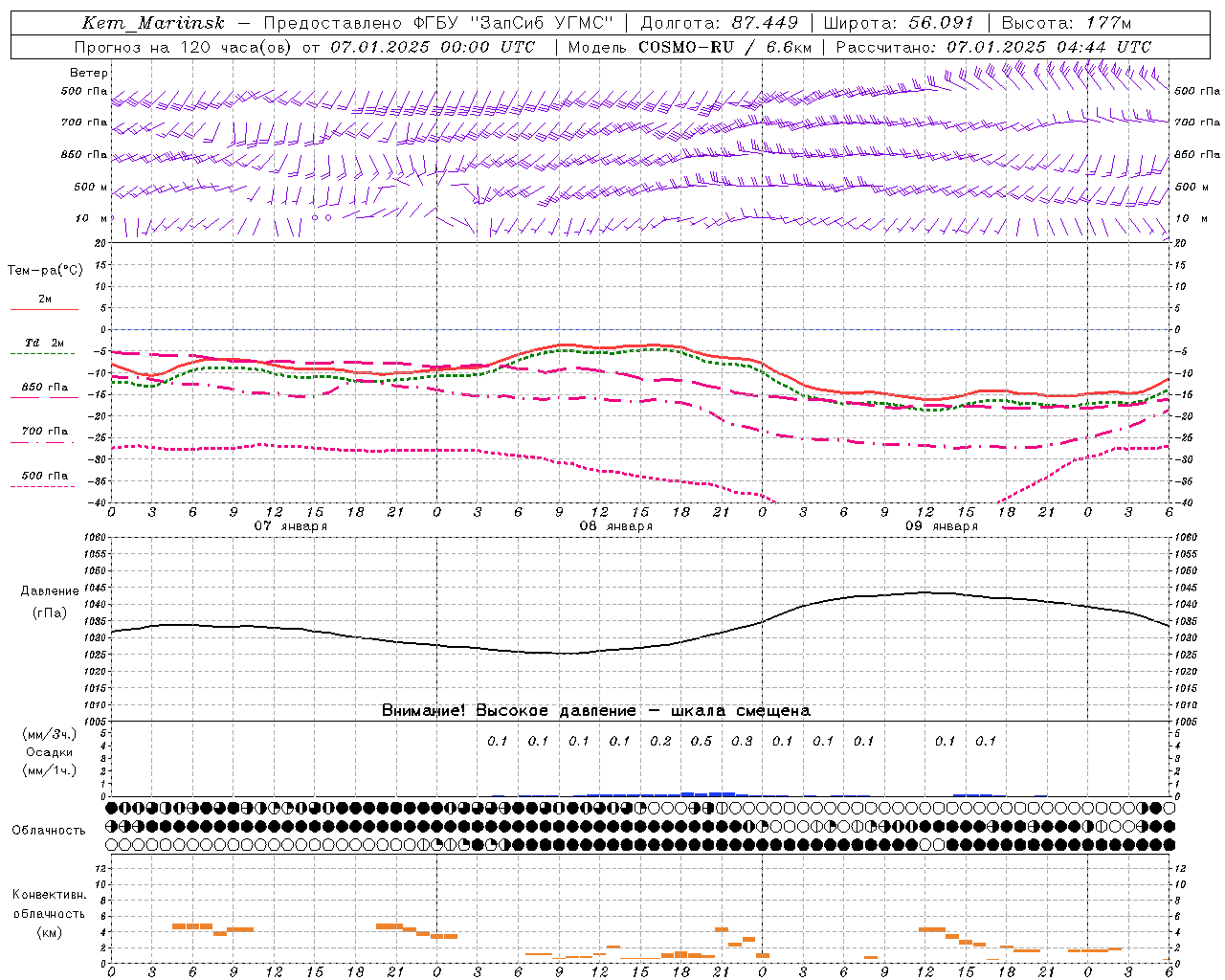Click the 0.2 precipitation value
1225x980 pixels.
tap(660, 741)
